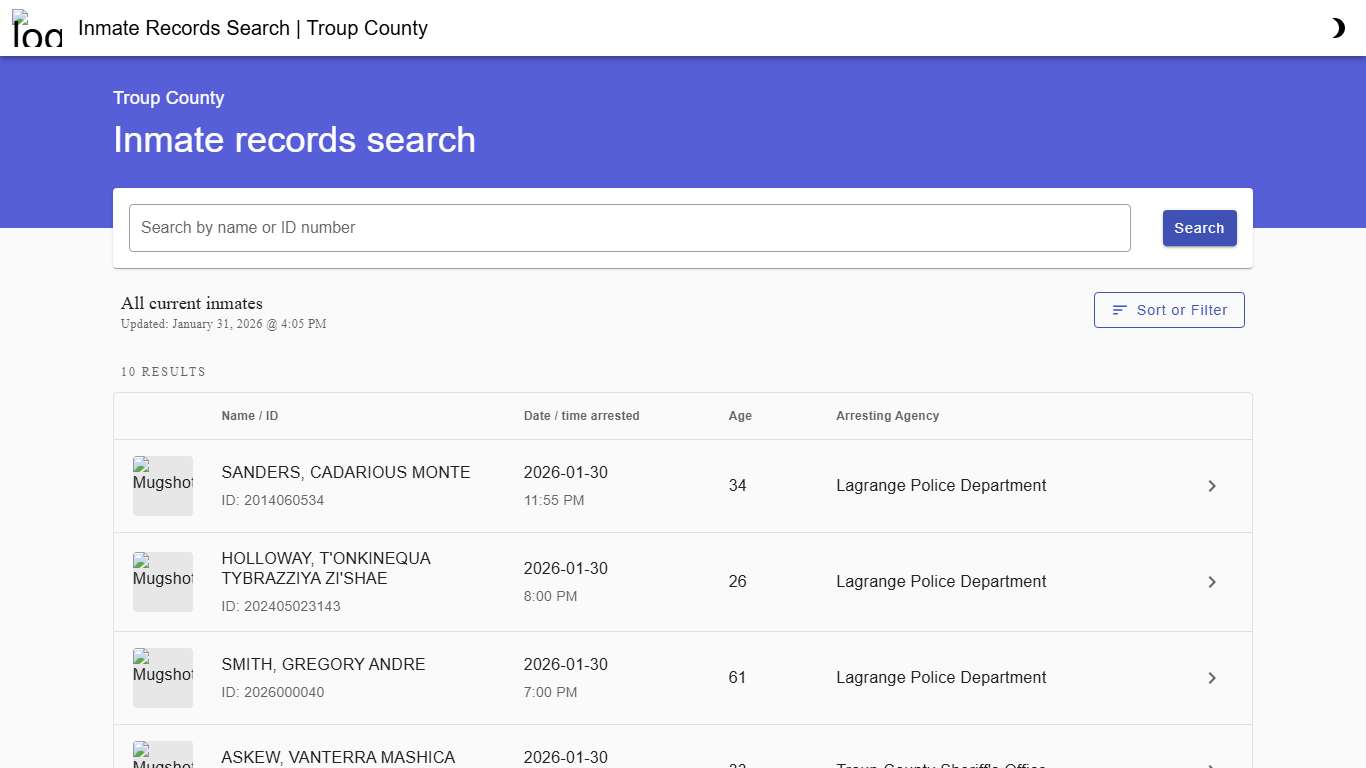Toggle sorting by Date / time arrested column

click(x=581, y=415)
